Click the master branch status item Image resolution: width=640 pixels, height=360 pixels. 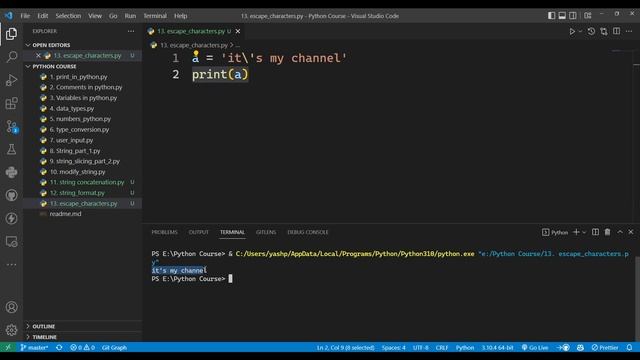(34, 348)
